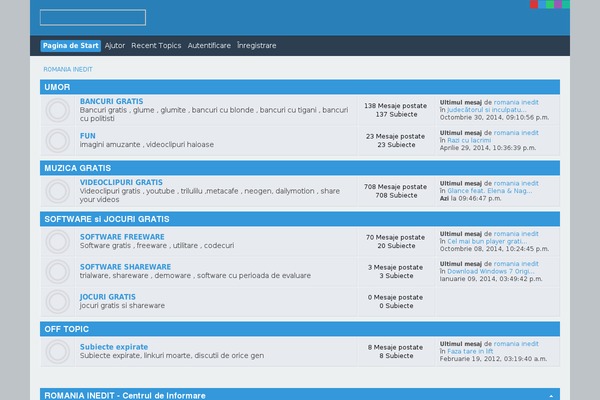The height and width of the screenshot is (400, 600).
Task: Pick the red theme color swatch
Action: tap(534, 4)
